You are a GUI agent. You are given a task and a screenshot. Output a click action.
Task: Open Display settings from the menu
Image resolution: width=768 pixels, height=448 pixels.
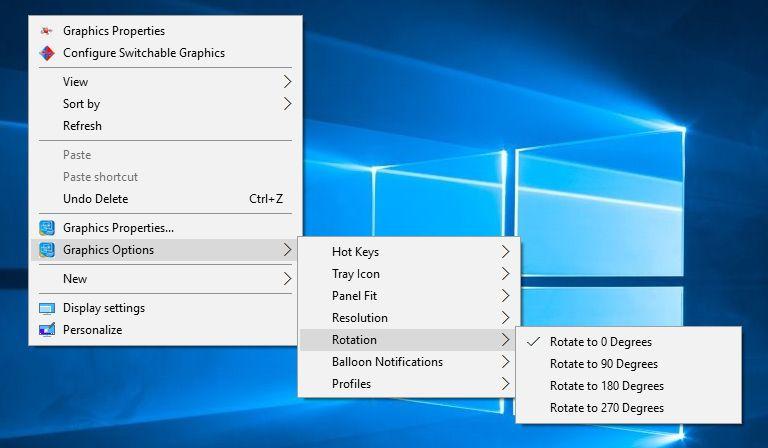click(165, 308)
